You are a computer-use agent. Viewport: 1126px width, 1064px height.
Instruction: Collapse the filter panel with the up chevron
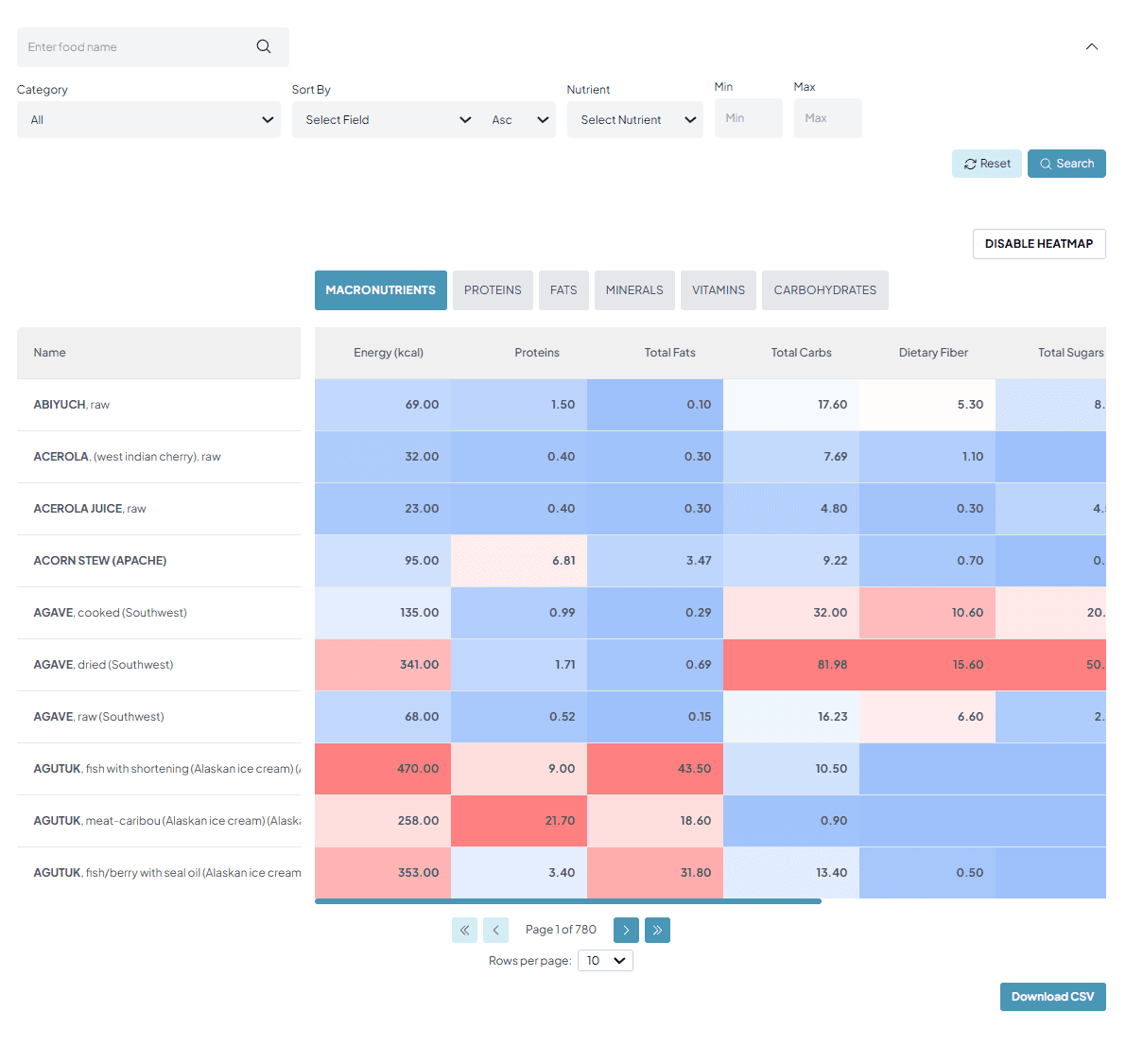[x=1092, y=46]
